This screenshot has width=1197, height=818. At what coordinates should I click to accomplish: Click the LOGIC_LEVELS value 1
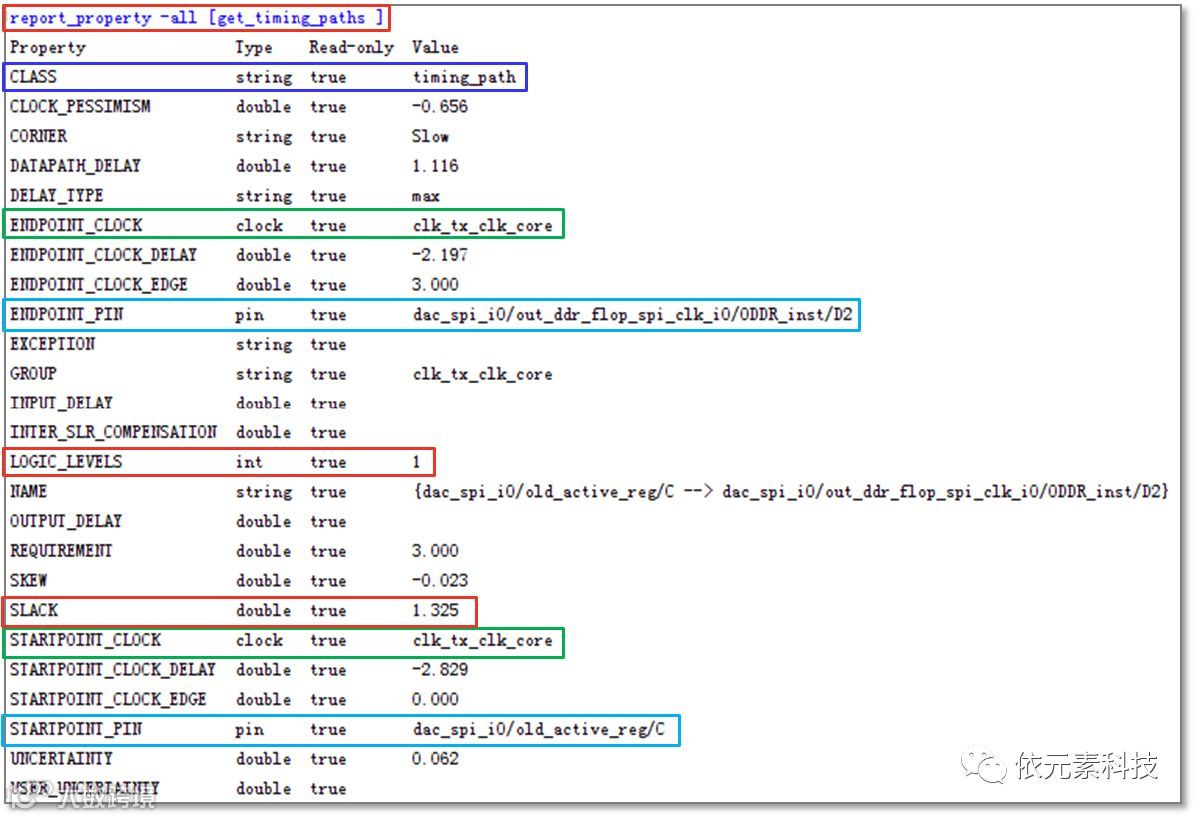tap(416, 462)
